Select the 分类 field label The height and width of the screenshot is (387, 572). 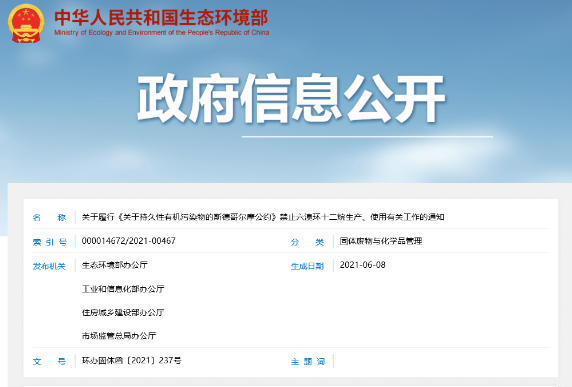point(307,242)
